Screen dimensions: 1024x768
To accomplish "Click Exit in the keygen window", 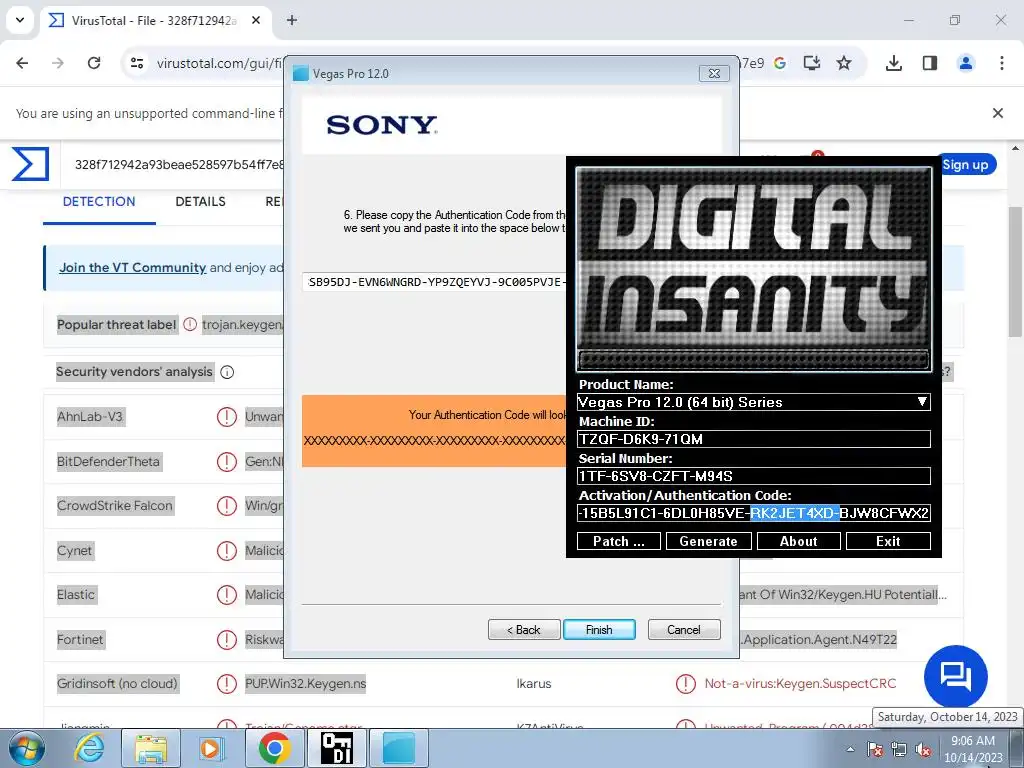I will coord(888,541).
